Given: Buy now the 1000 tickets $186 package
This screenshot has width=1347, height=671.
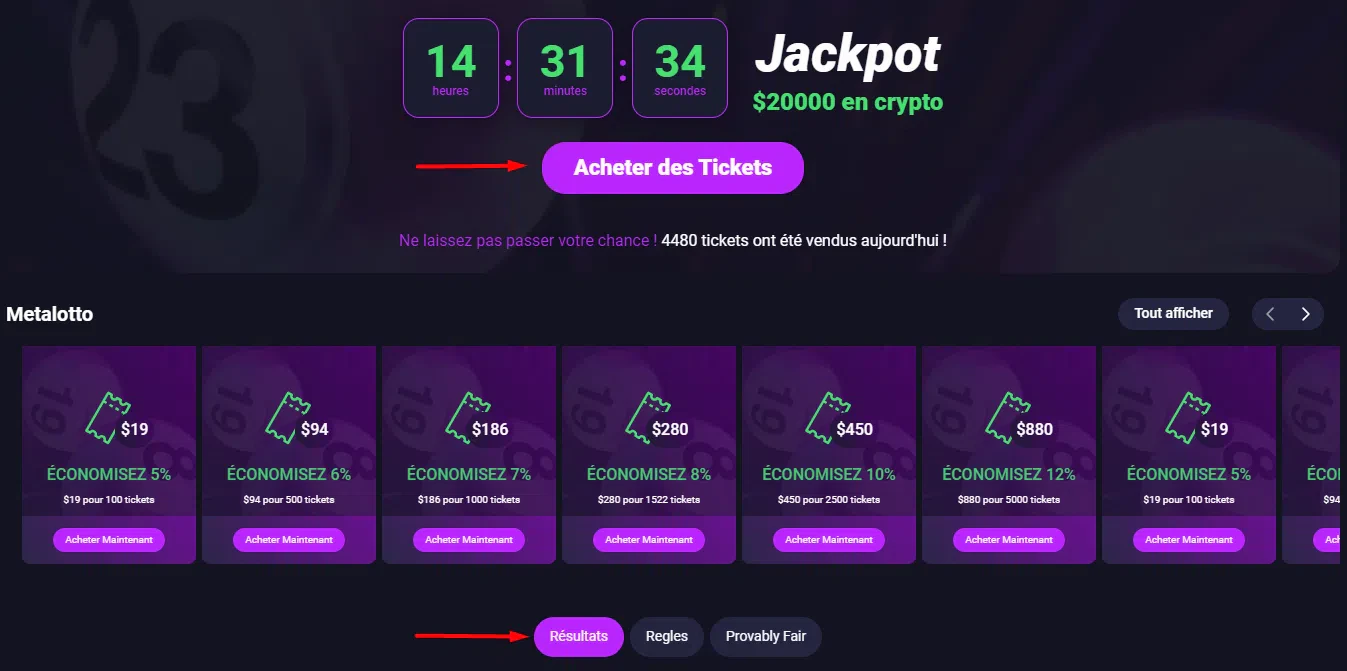Looking at the screenshot, I should click(x=469, y=540).
